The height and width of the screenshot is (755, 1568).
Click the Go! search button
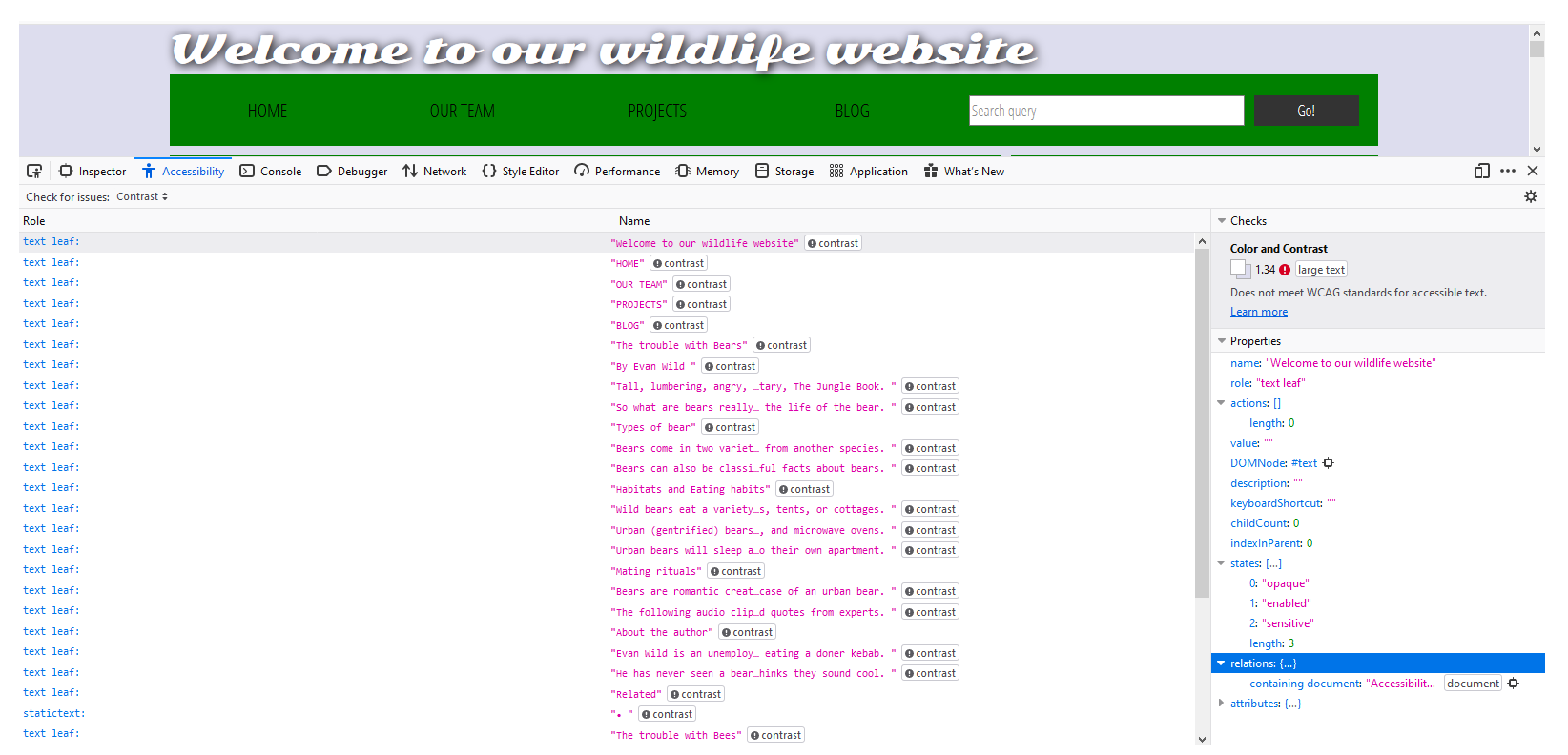(1306, 111)
